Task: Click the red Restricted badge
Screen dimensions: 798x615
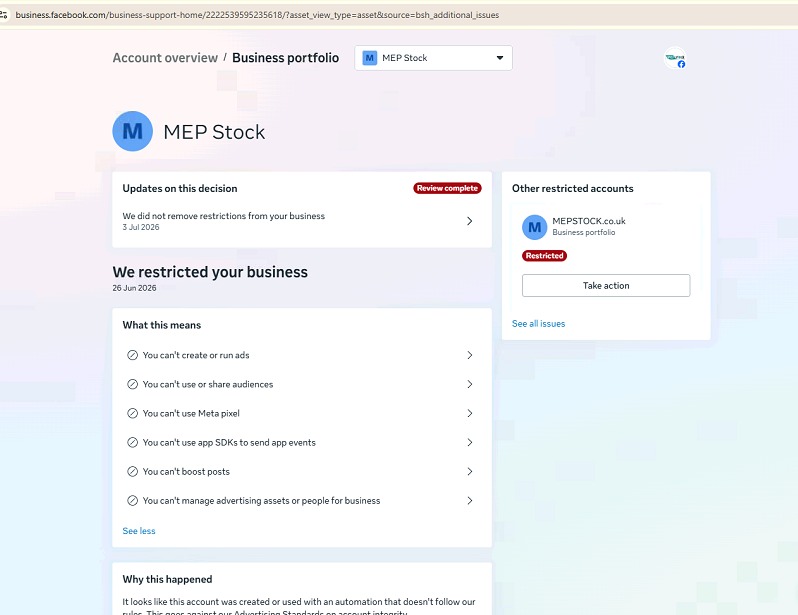Action: tap(545, 256)
